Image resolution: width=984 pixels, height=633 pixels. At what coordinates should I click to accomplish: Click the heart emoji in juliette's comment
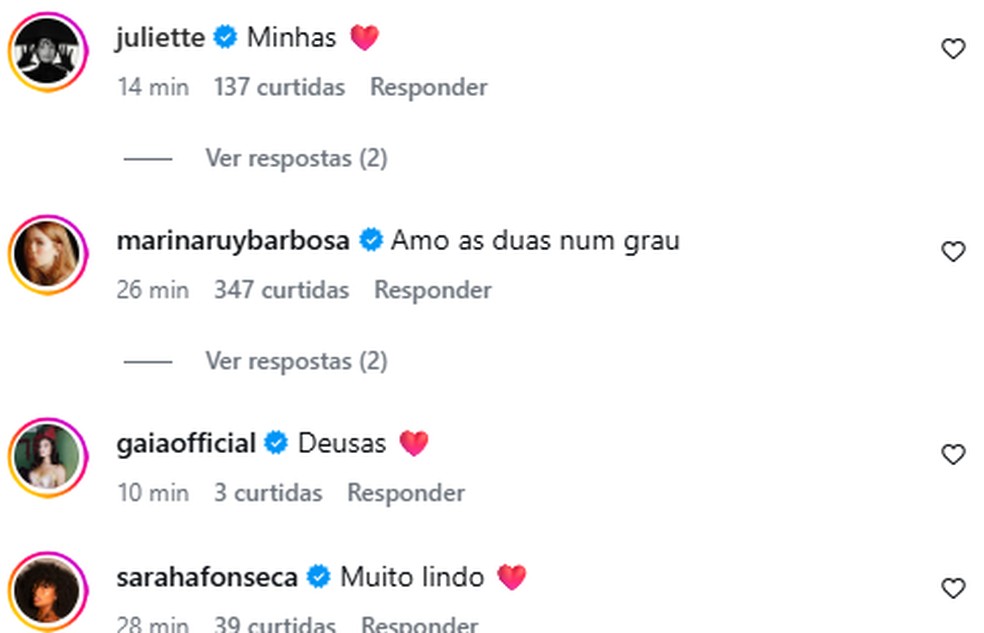(365, 37)
